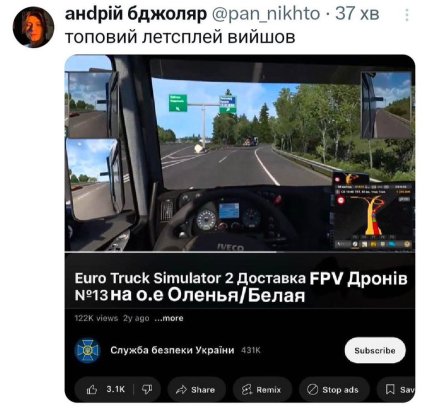Expand description with ...more

coord(169,318)
